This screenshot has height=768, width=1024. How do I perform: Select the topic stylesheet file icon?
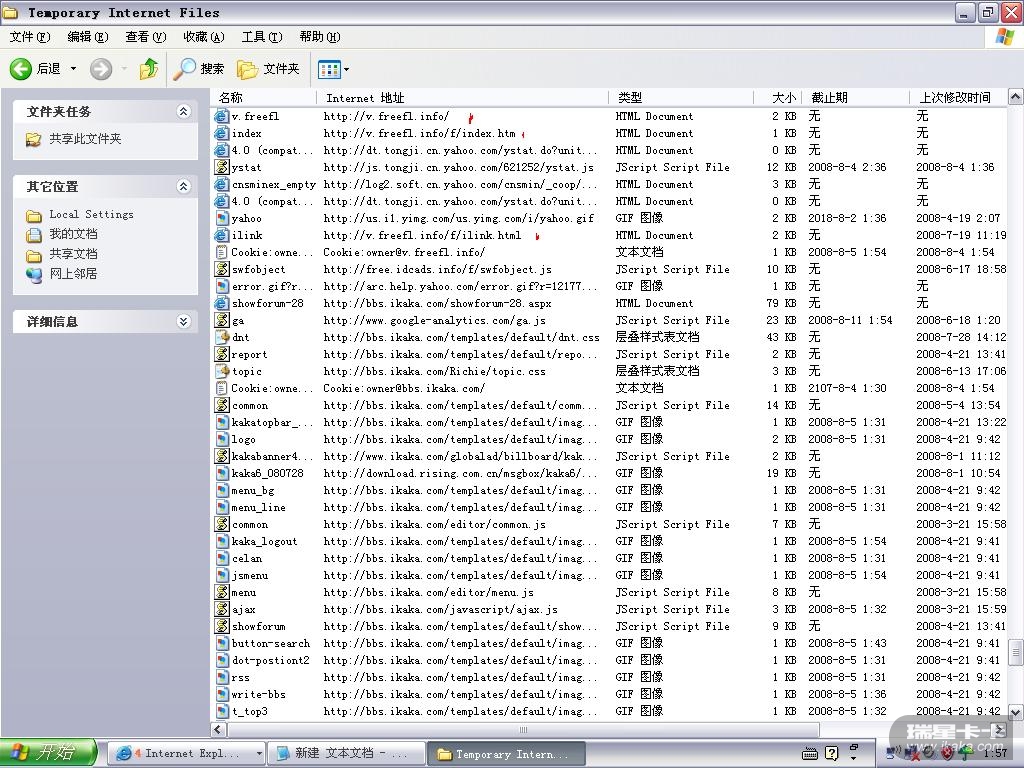pos(222,371)
